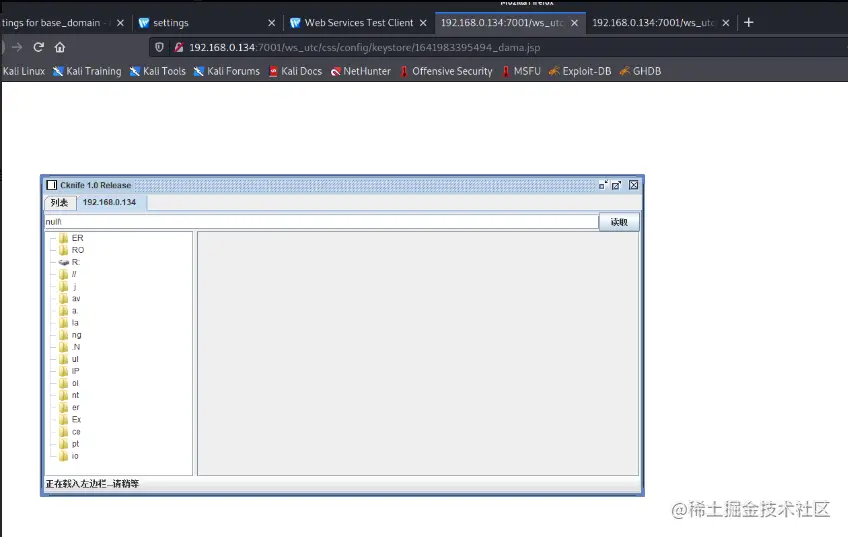Iconify the Cknife internal window
The image size is (848, 537).
tap(603, 185)
